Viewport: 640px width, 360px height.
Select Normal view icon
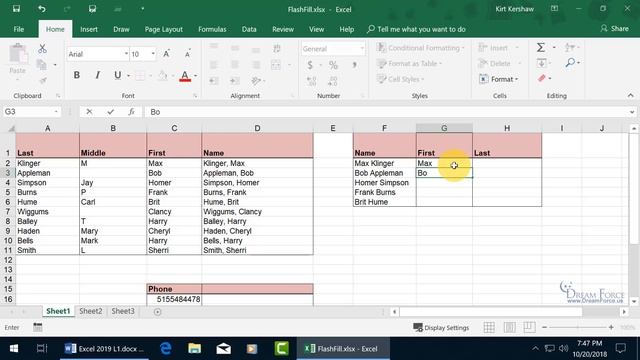coord(489,327)
